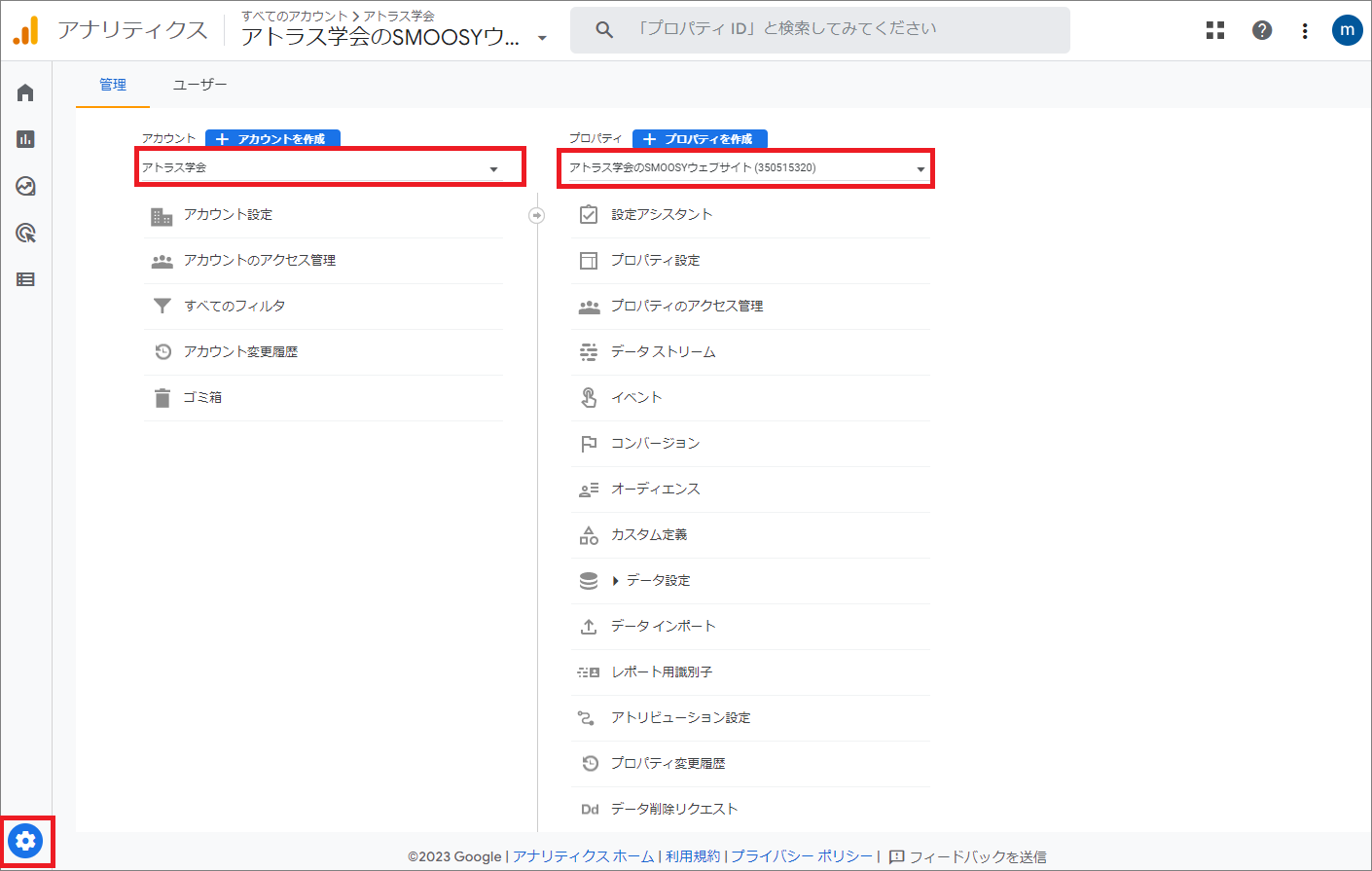Image resolution: width=1372 pixels, height=871 pixels.
Task: Select the カスタム定義 text
Action: click(x=649, y=535)
